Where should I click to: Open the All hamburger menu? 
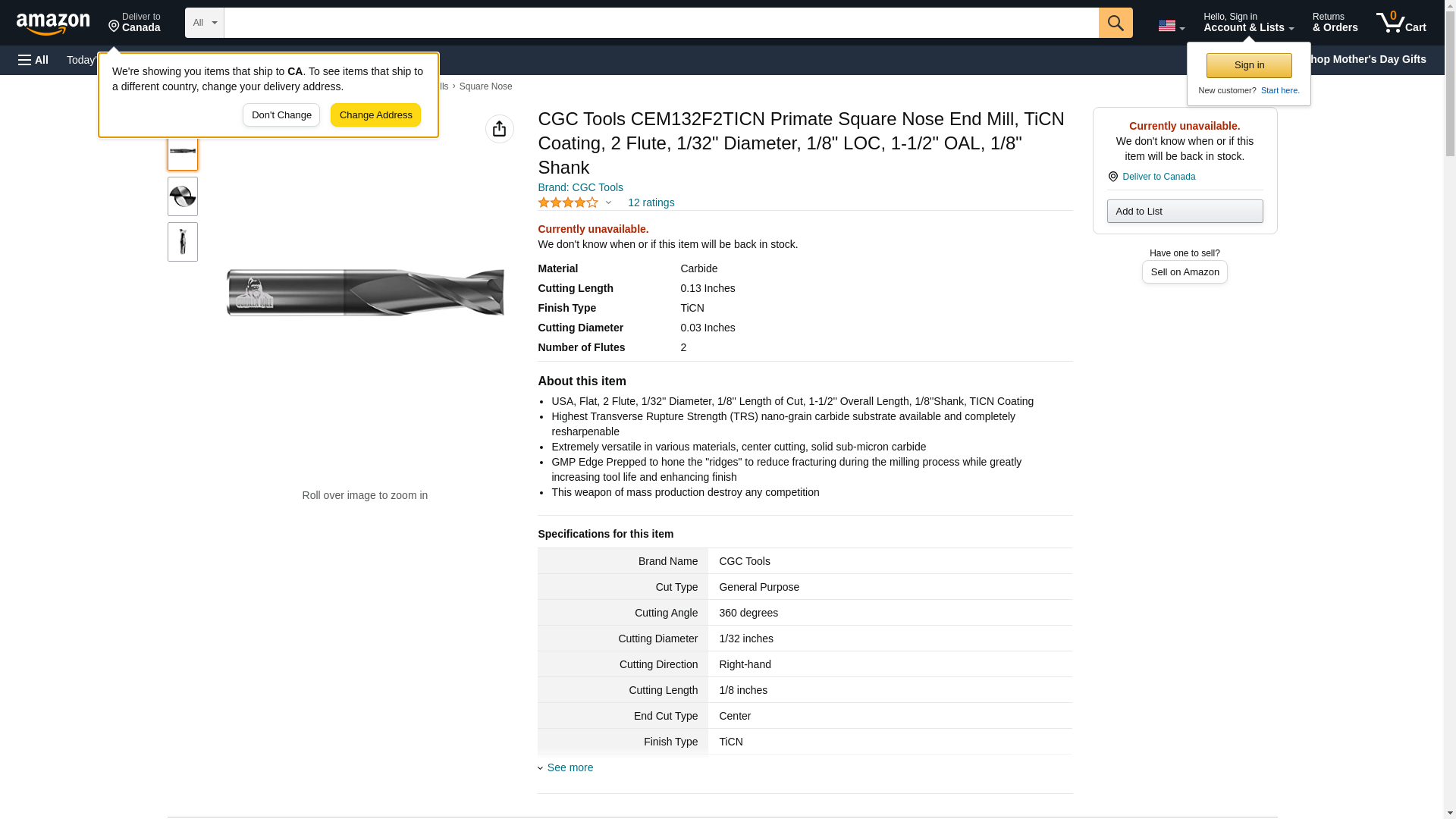click(x=33, y=60)
